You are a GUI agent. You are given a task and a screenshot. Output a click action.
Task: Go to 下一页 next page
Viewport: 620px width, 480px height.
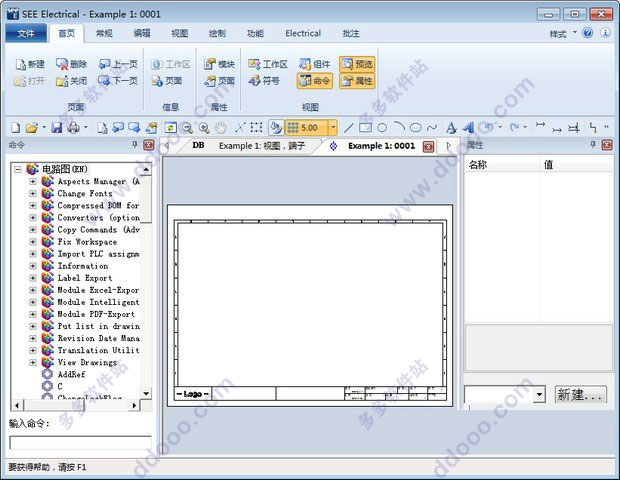click(118, 81)
